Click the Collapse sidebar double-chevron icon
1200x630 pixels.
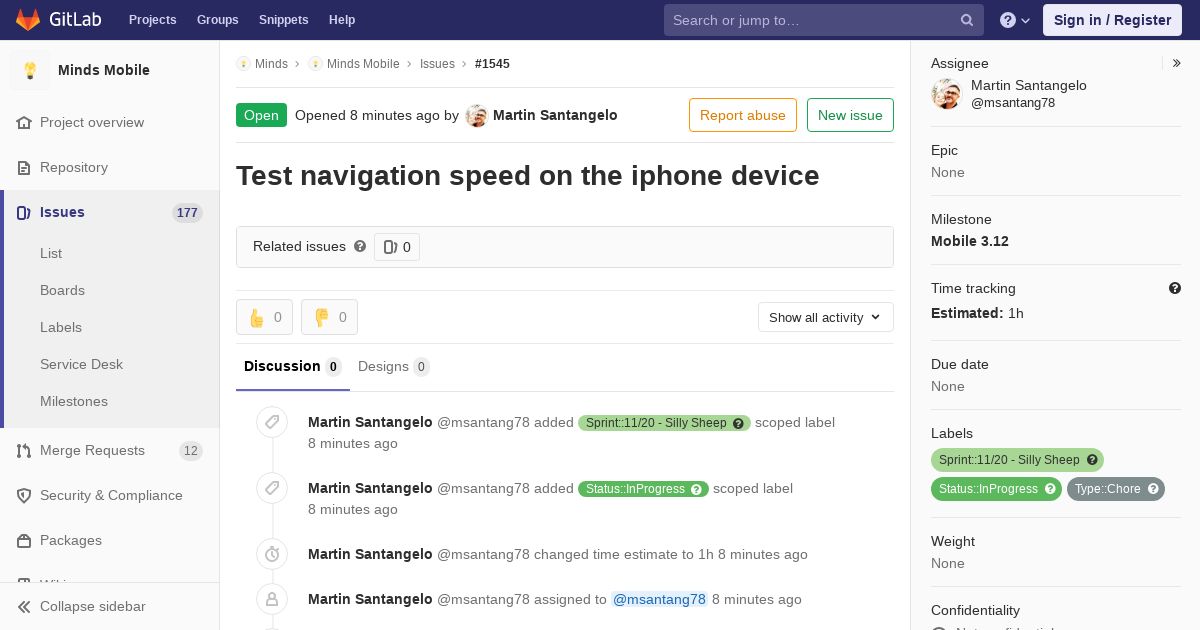(24, 606)
